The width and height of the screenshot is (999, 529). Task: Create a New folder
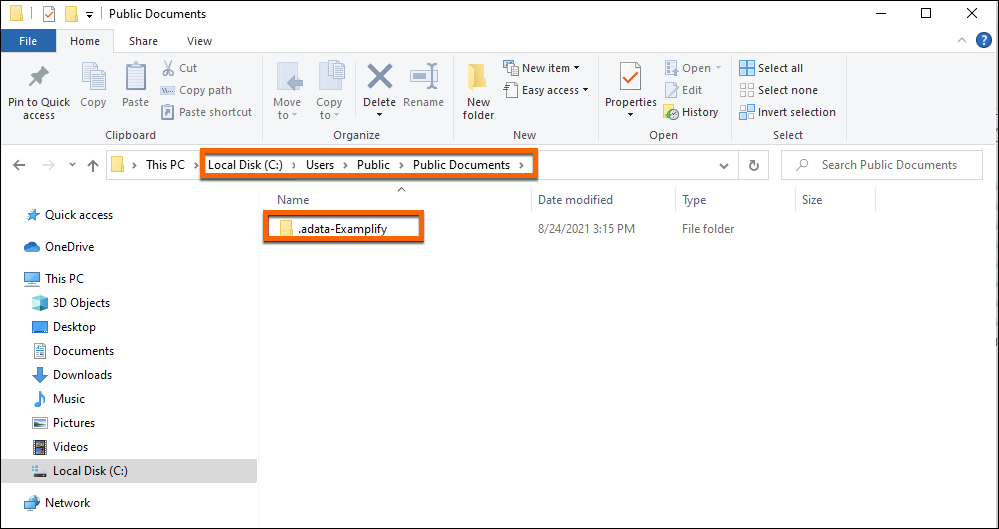point(478,92)
